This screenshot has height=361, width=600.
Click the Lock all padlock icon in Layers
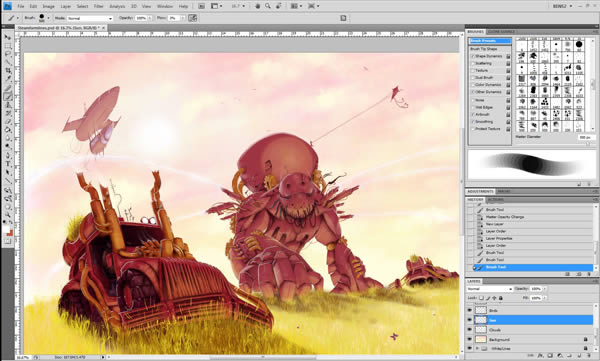pos(501,298)
